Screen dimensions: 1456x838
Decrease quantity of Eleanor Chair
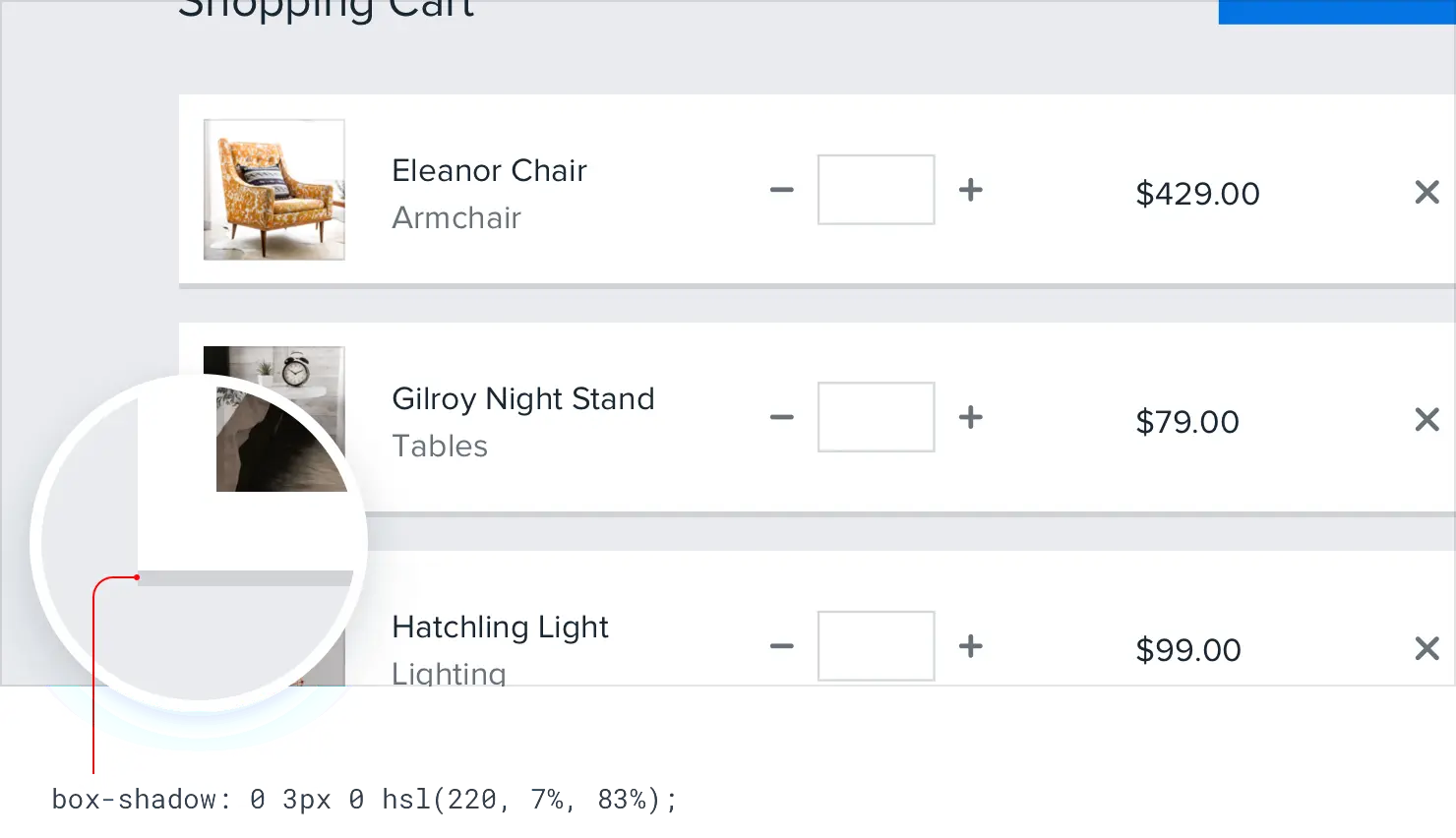(782, 190)
